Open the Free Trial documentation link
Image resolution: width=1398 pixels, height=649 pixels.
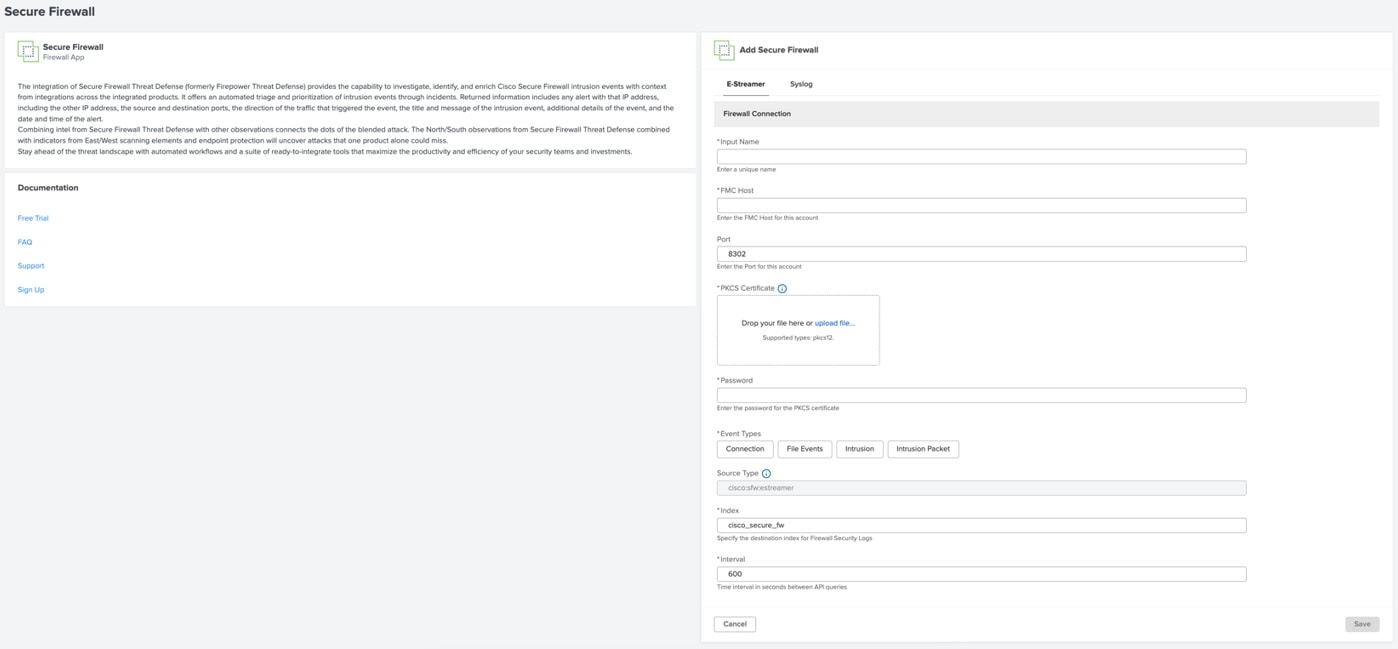[x=33, y=218]
